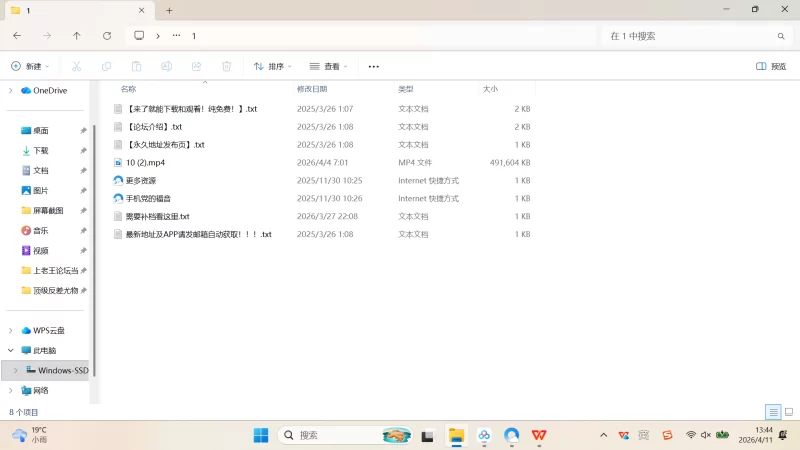The width and height of the screenshot is (800, 450).
Task: Open the Windows Start menu
Action: tap(261, 435)
